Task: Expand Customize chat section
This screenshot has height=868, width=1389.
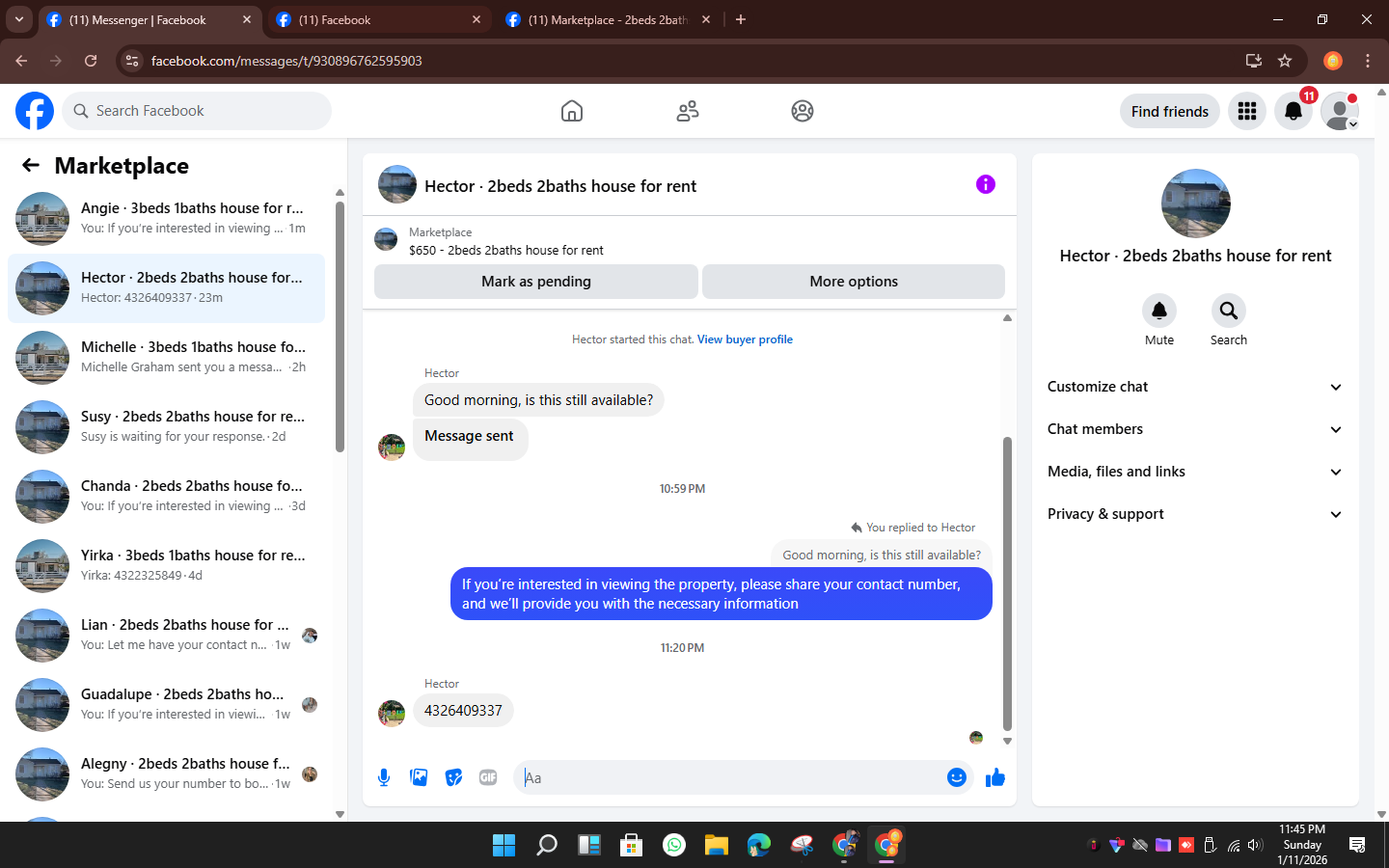Action: 1195,387
